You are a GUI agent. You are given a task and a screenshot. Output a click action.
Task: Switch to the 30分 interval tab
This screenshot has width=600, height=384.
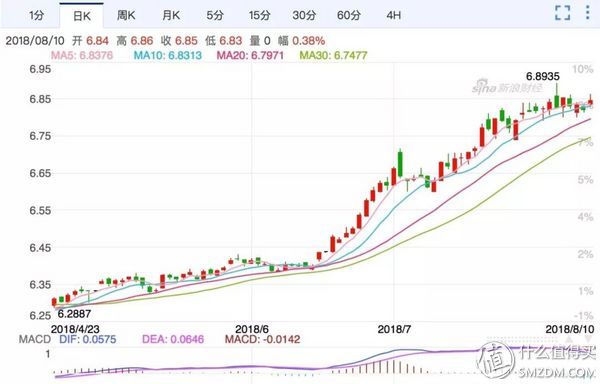(304, 15)
